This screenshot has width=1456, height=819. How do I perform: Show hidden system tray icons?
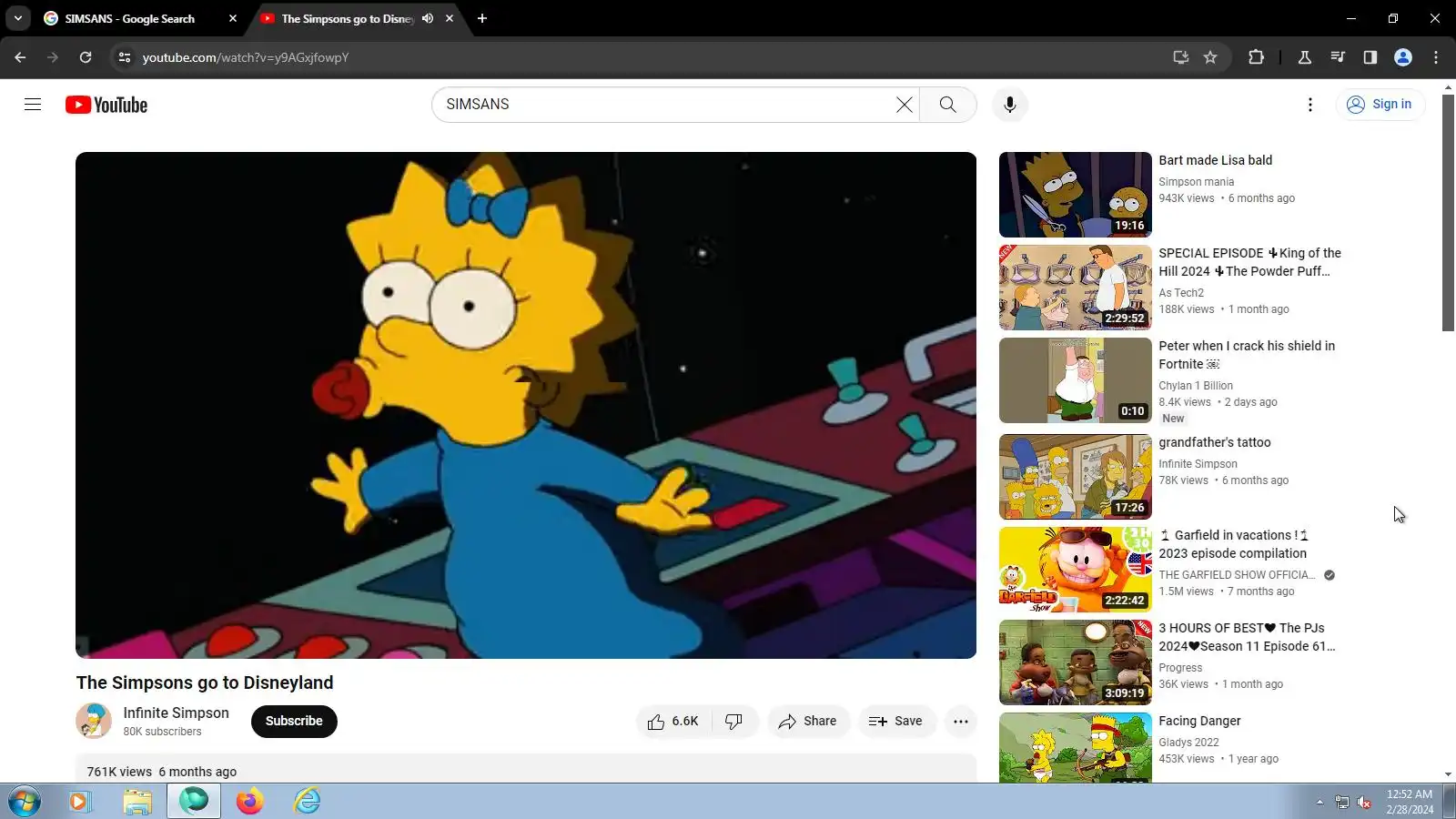(1319, 802)
